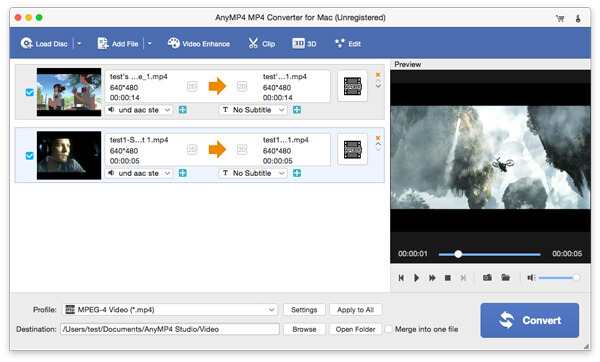This screenshot has width=600, height=362.
Task: Click the register key icon
Action: (x=578, y=18)
